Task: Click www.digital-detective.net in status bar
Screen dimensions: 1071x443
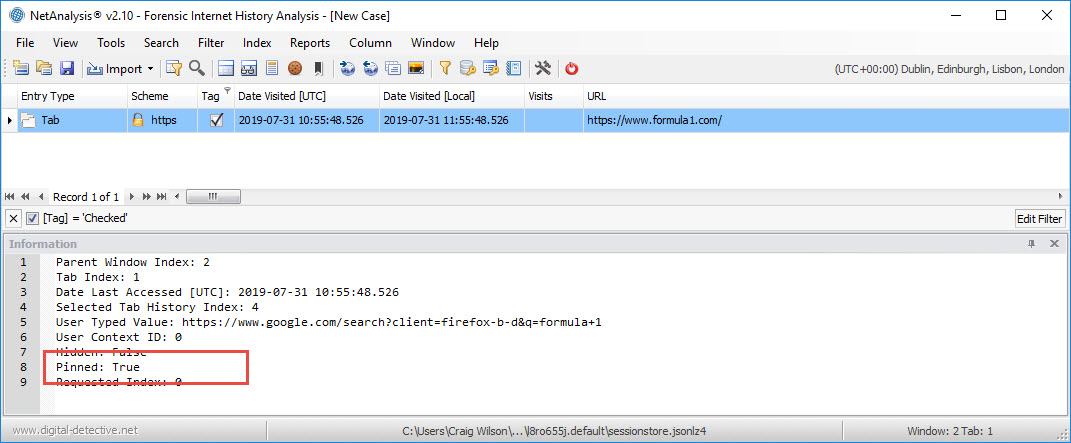Action: click(x=75, y=431)
